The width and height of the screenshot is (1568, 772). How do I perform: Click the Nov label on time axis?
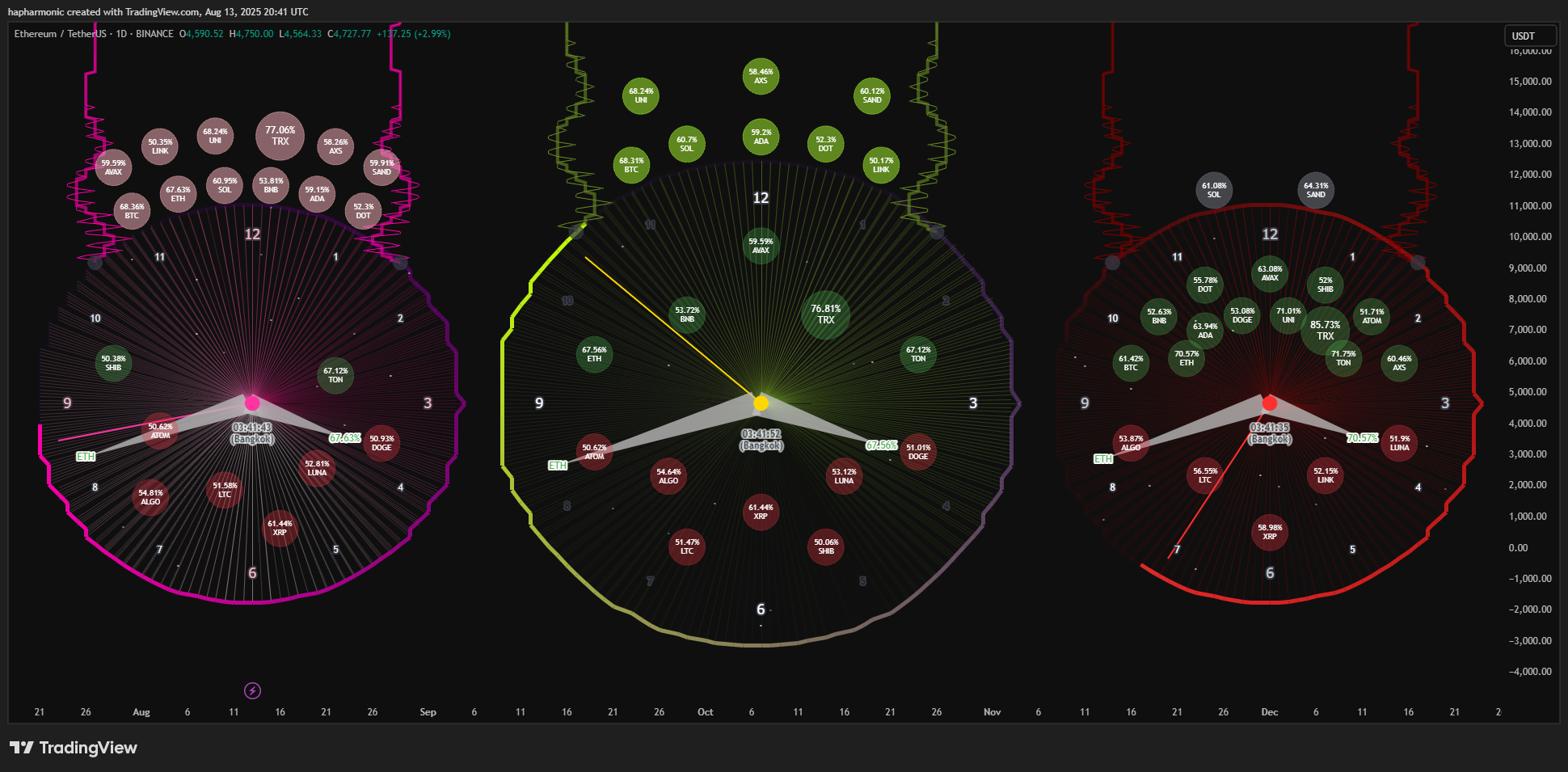click(992, 712)
